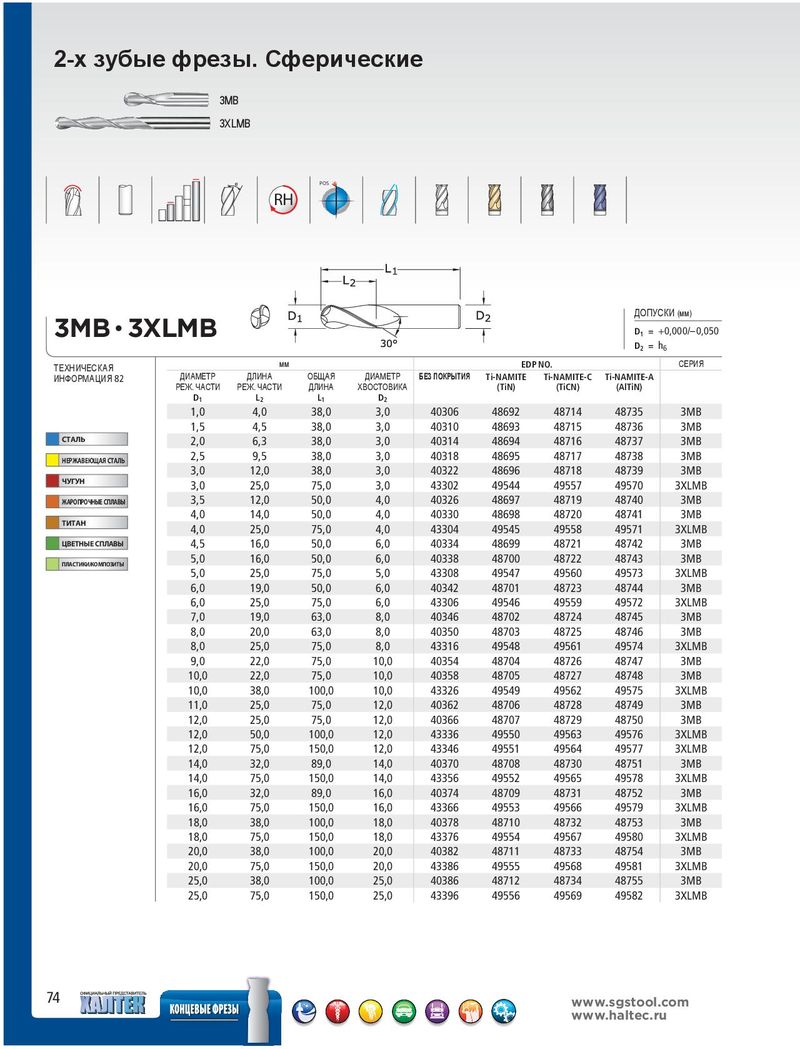Screen dimensions: 800x1049
Task: Click the uncoated silver end mill icon
Action: click(441, 199)
